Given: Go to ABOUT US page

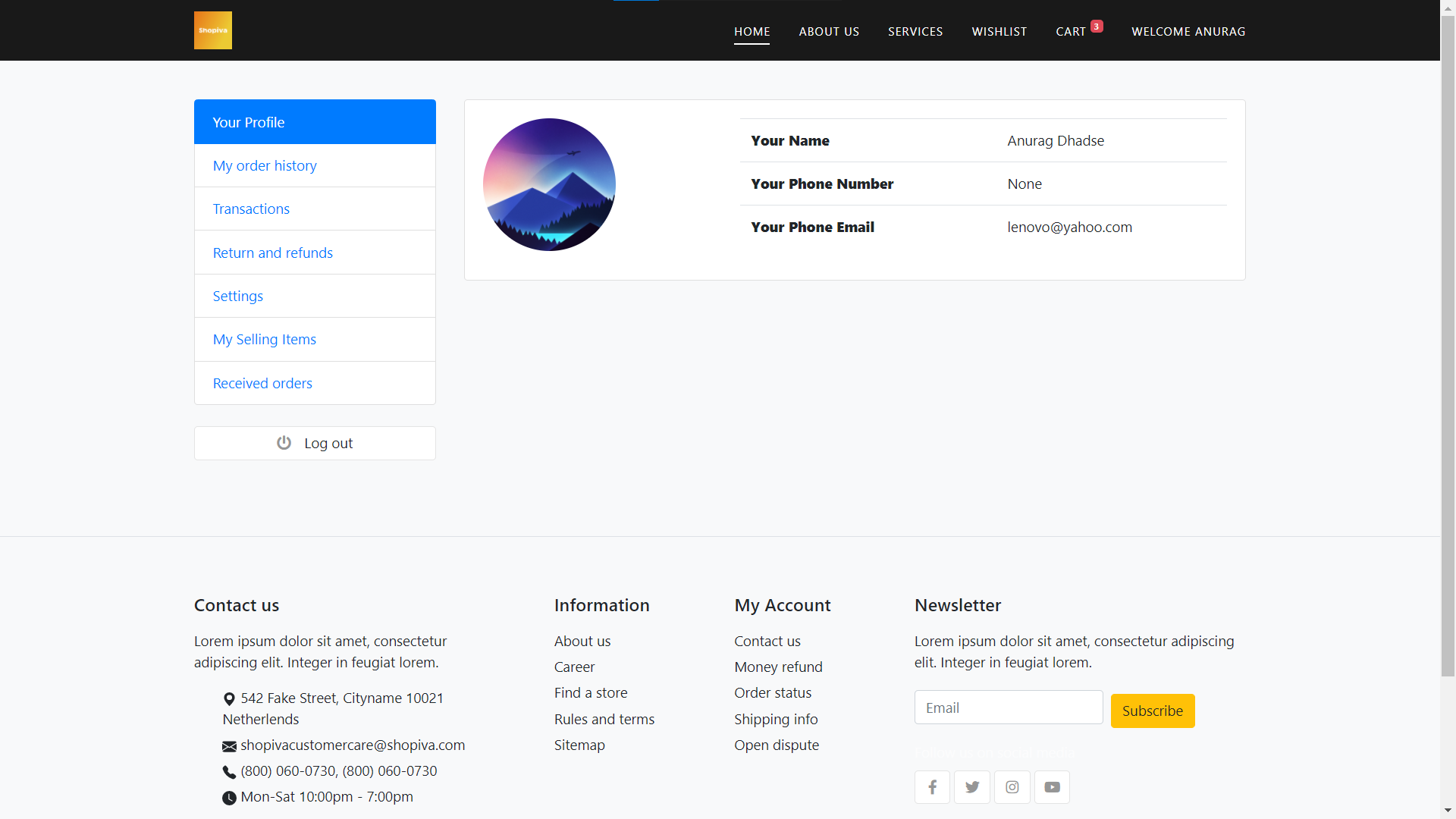Looking at the screenshot, I should [x=829, y=31].
